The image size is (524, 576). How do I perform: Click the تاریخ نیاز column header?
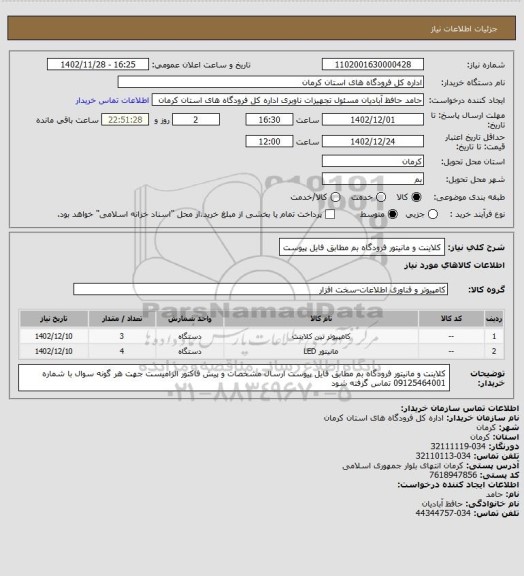click(x=54, y=319)
